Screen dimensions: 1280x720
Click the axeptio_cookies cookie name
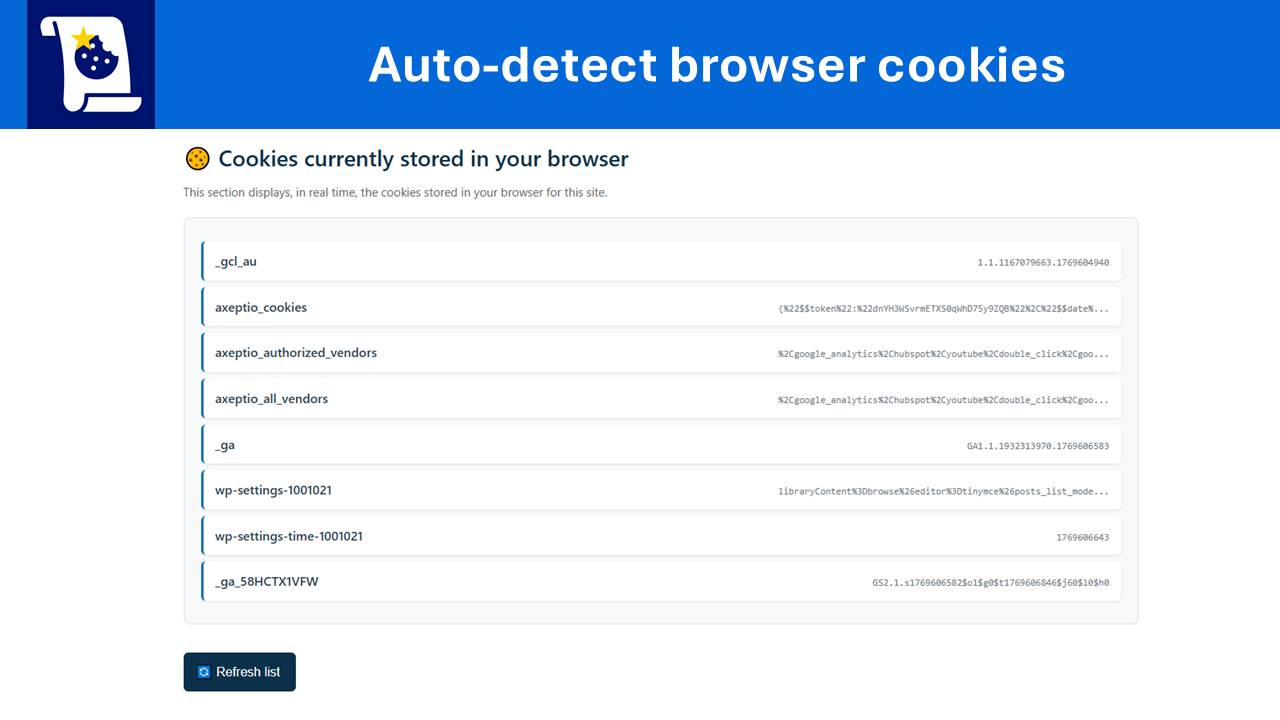(261, 308)
